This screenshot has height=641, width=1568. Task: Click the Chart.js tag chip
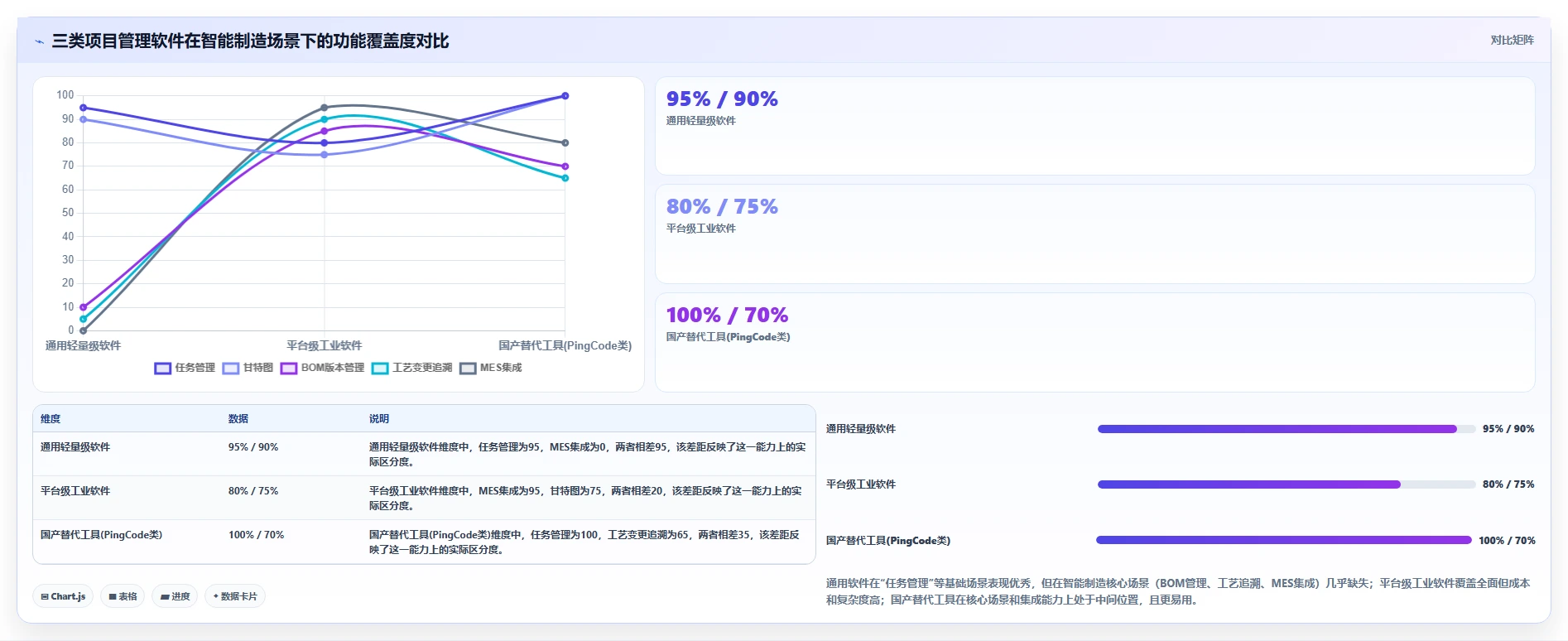pos(63,596)
